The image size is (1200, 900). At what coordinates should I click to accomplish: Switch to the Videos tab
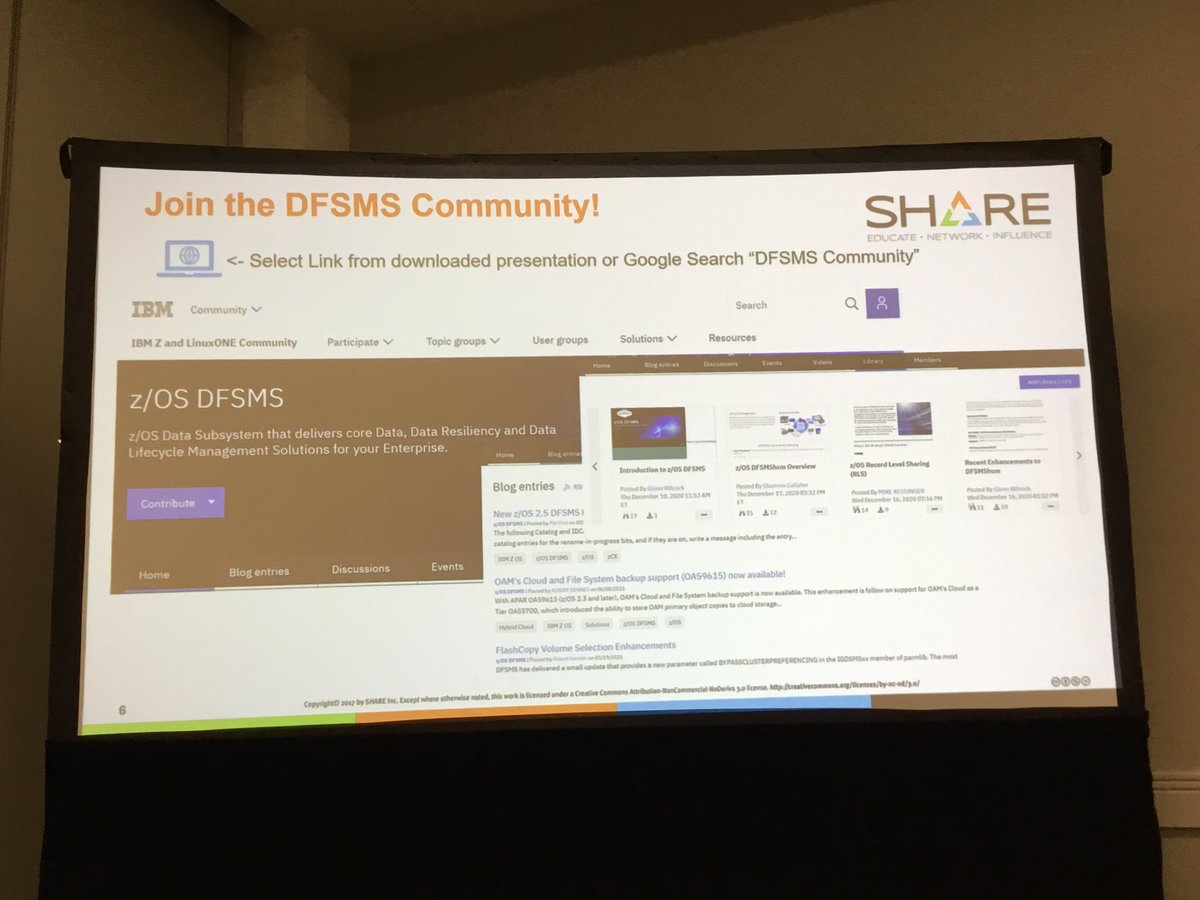click(x=822, y=362)
